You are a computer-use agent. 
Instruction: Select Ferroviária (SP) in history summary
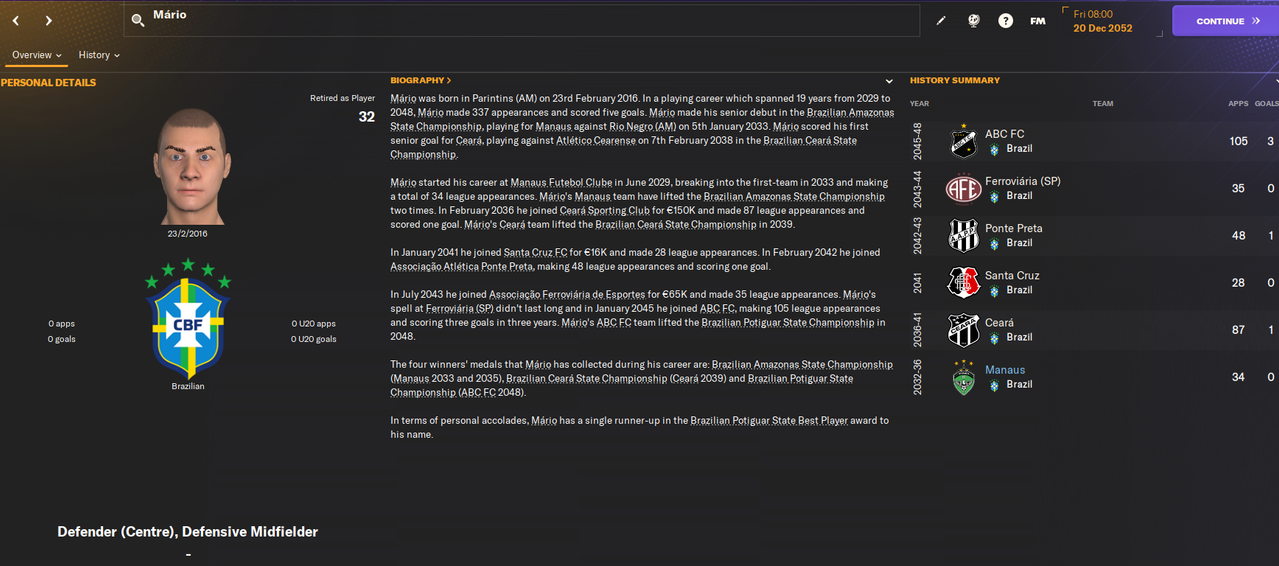1023,181
